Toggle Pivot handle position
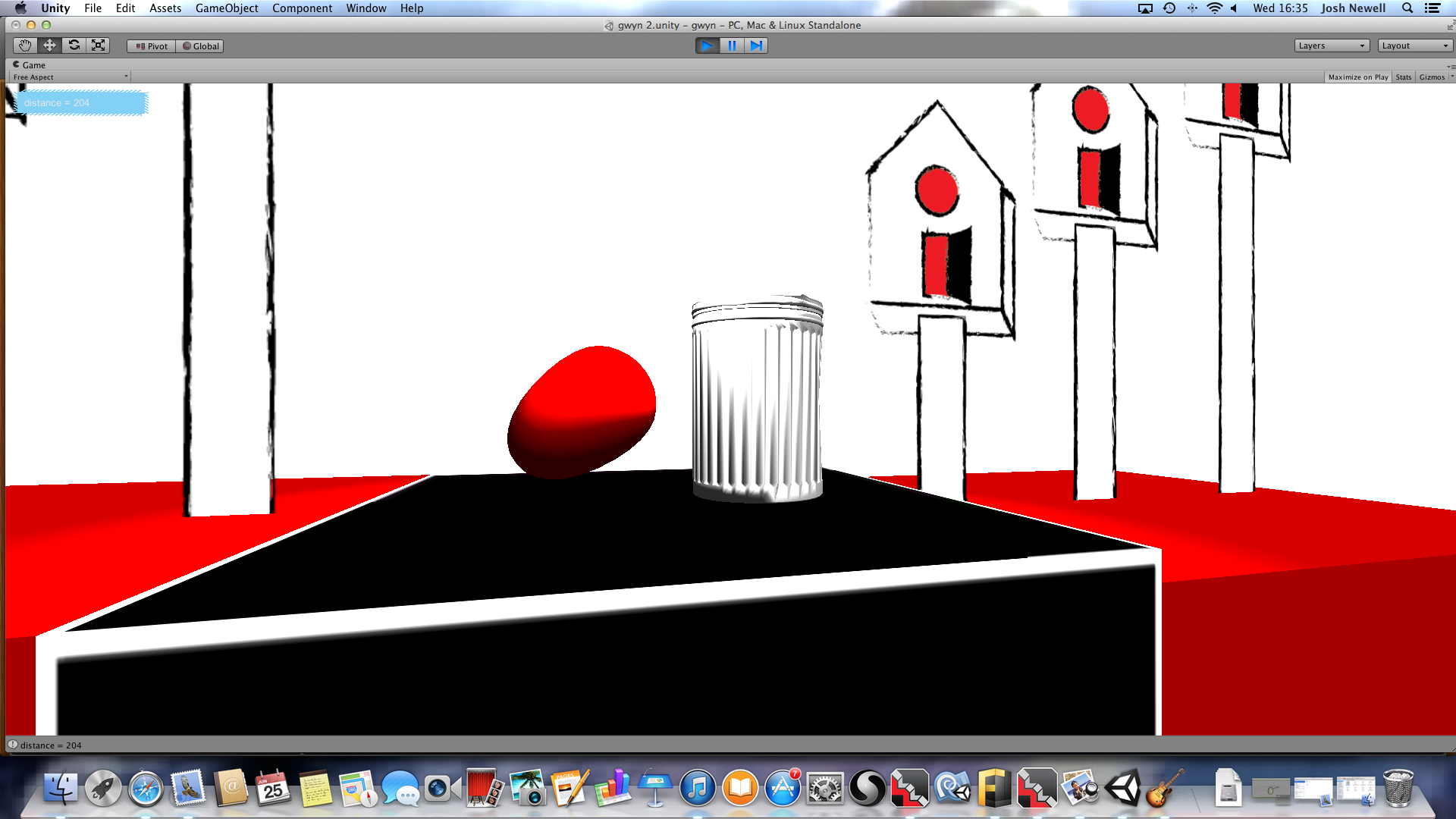Screen dimensions: 1456x819 click(x=152, y=46)
